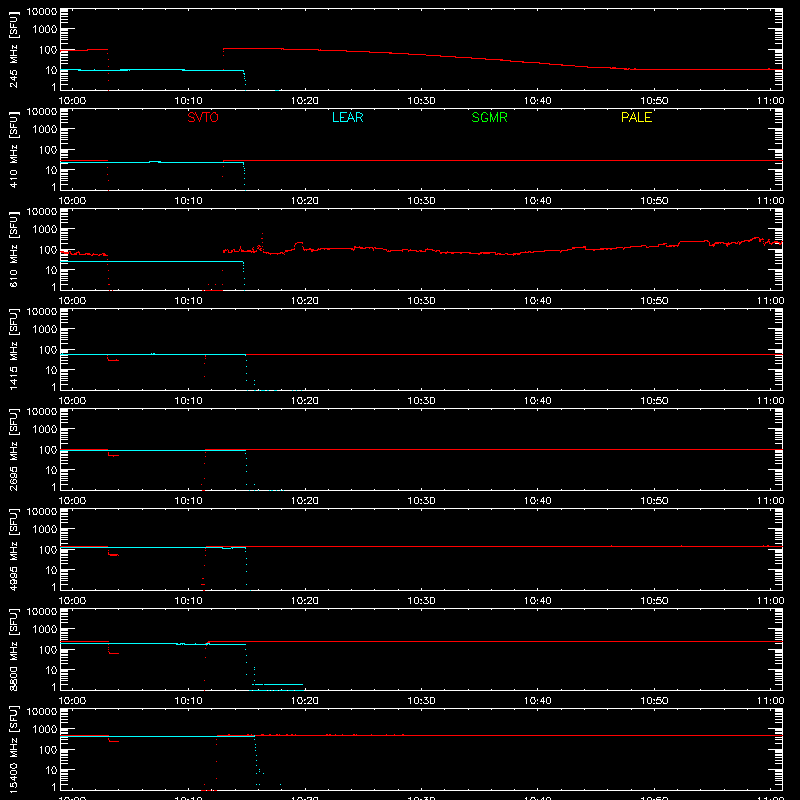Viewport: 800px width, 800px height.
Task: Select the 2695 MHz [SFU] axis title
Action: click(x=13, y=449)
